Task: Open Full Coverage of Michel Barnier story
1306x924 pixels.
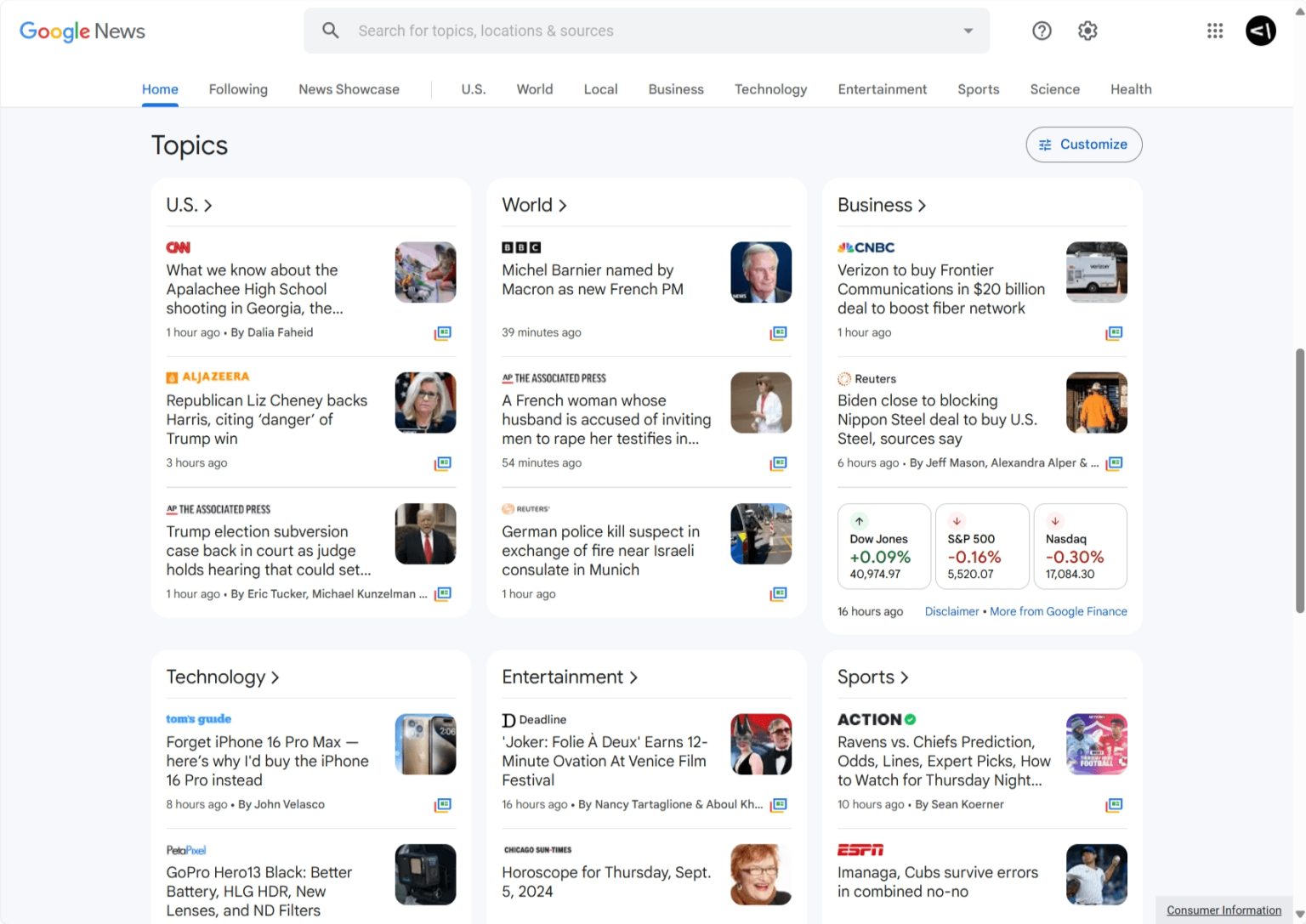Action: pos(779,333)
